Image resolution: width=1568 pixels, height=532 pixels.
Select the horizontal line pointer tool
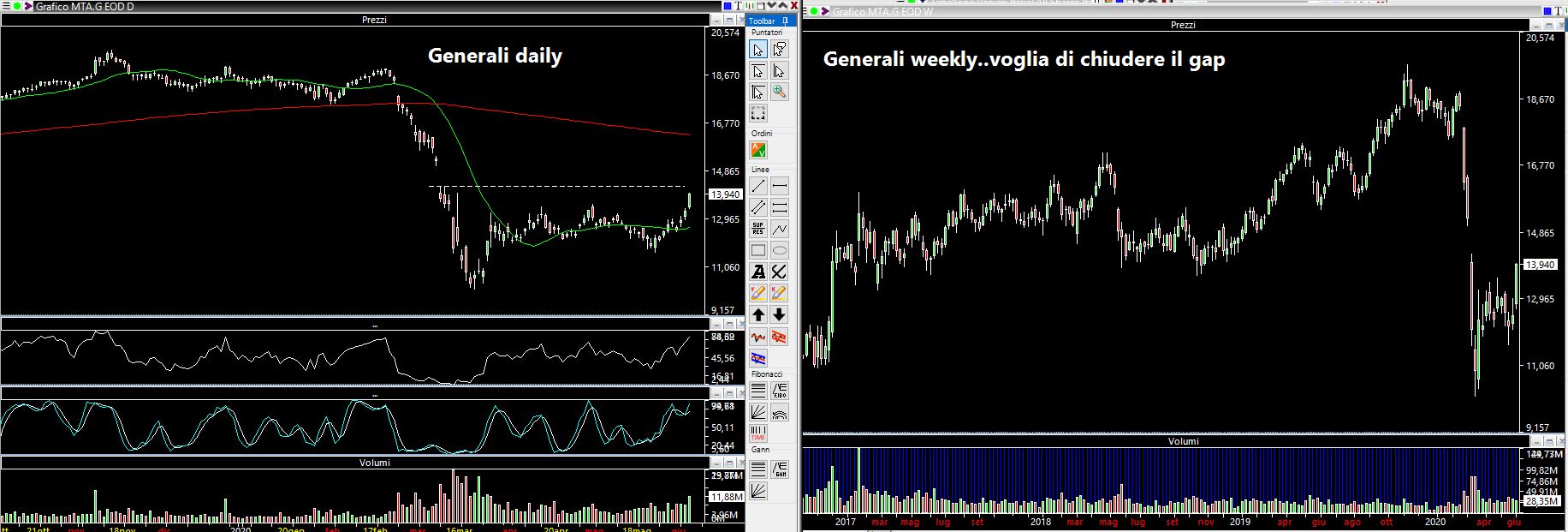(x=758, y=70)
